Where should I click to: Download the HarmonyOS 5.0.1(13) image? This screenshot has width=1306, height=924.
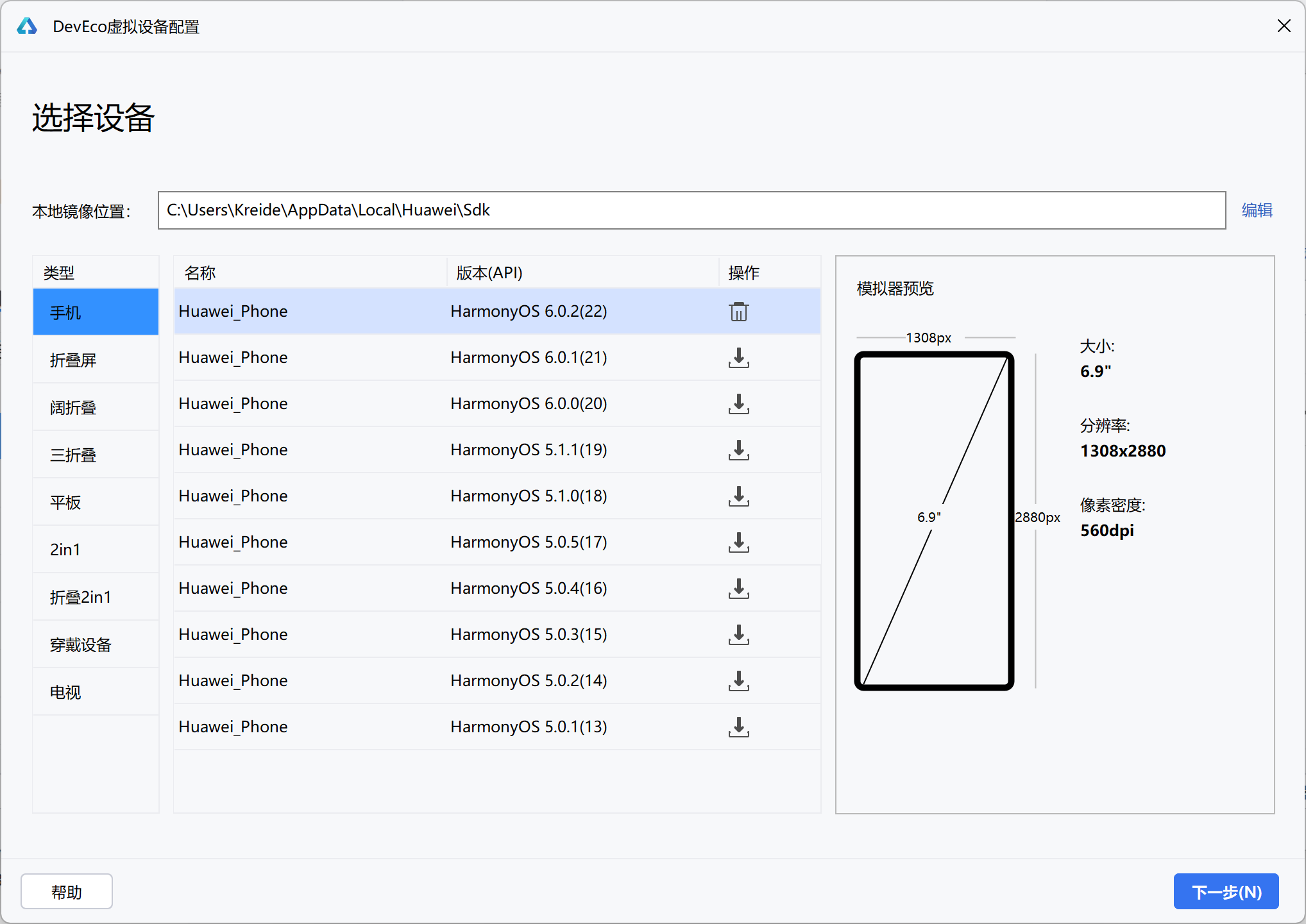pos(738,727)
